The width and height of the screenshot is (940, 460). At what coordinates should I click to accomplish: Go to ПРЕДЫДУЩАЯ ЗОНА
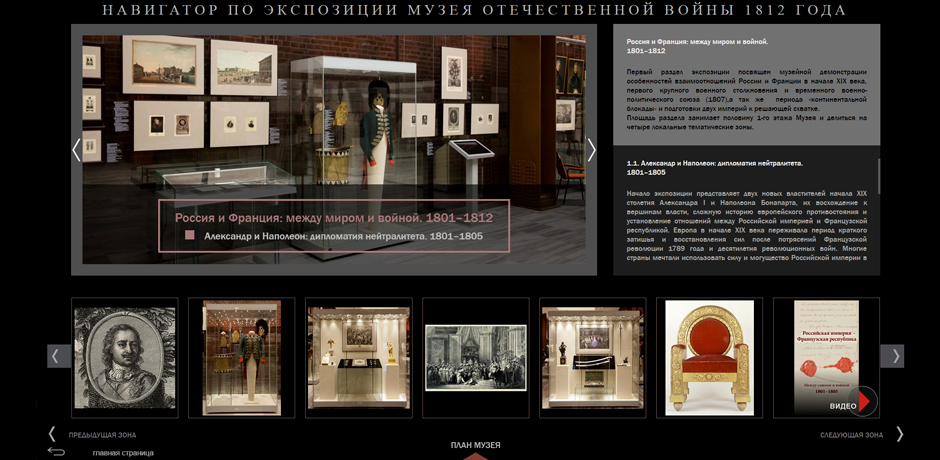[x=102, y=435]
